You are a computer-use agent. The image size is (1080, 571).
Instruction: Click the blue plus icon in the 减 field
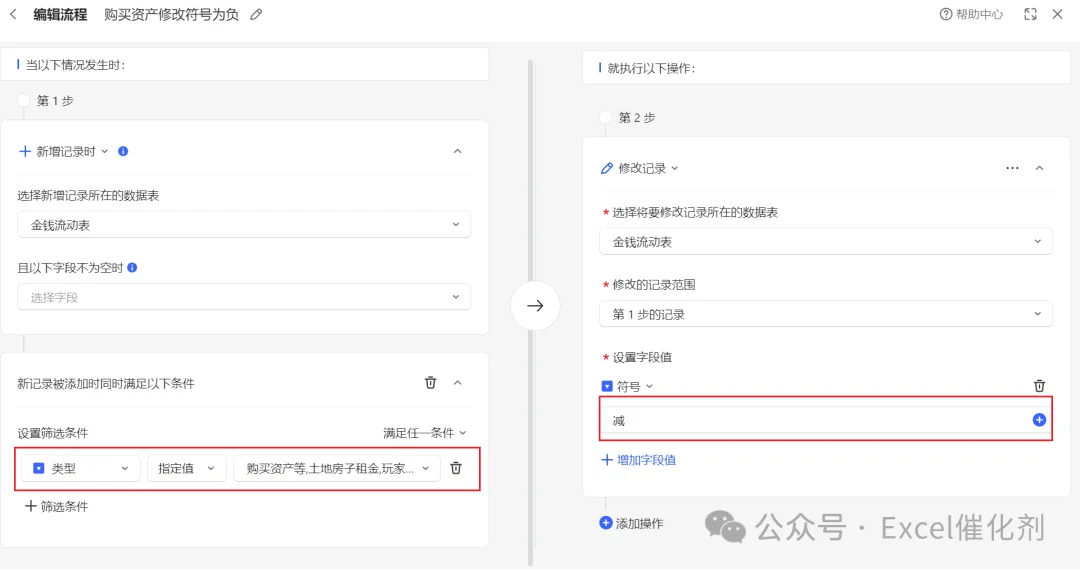(x=1039, y=420)
